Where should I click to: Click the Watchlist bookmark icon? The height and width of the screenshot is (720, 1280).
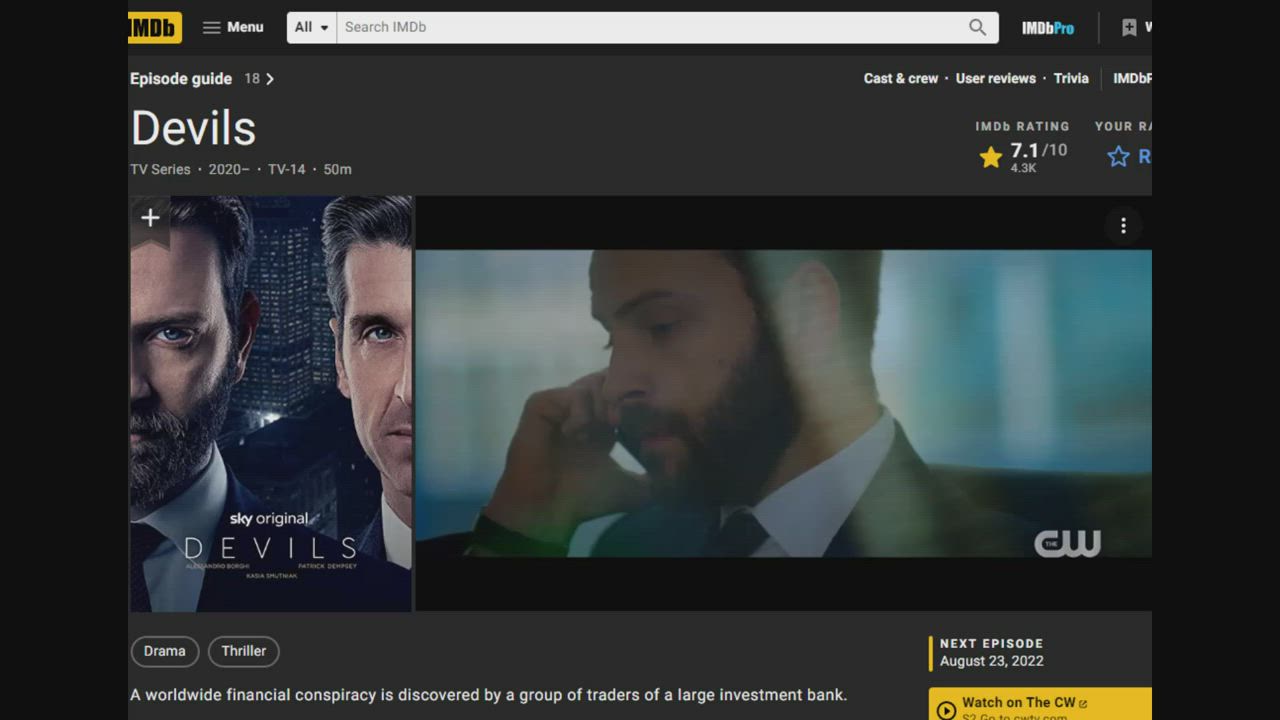[x=1129, y=28]
